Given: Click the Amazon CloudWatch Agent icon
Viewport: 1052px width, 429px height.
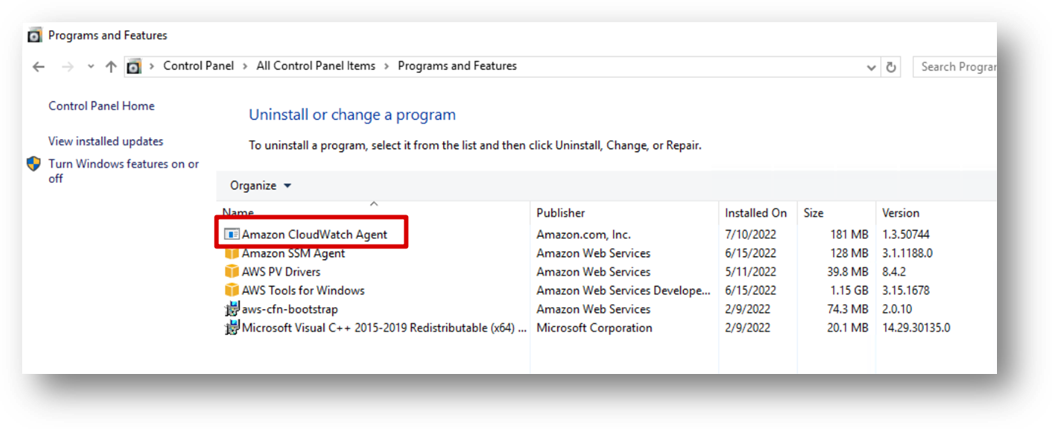Looking at the screenshot, I should [x=231, y=235].
